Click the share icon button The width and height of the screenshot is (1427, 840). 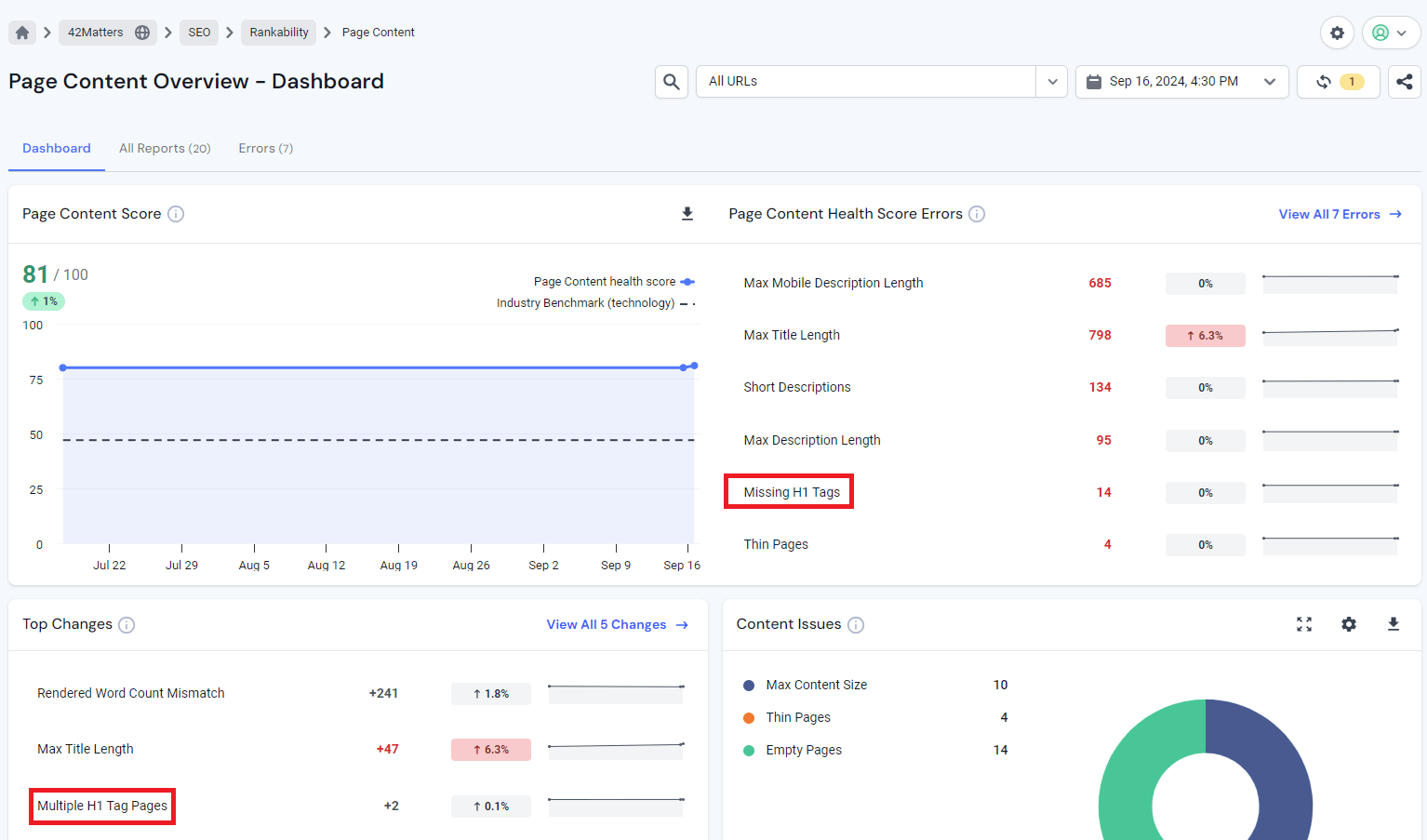1405,82
